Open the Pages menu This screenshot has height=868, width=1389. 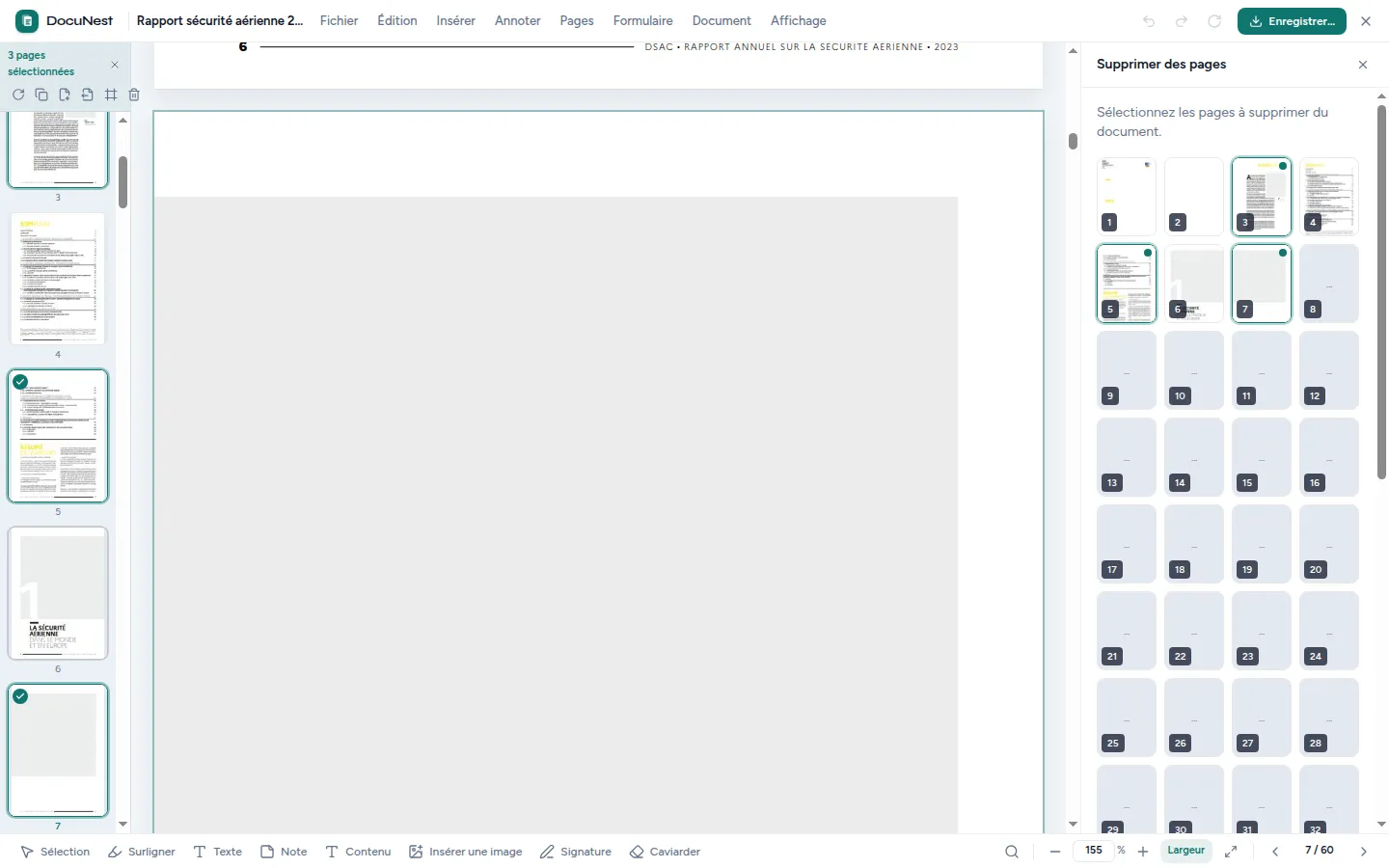(577, 20)
